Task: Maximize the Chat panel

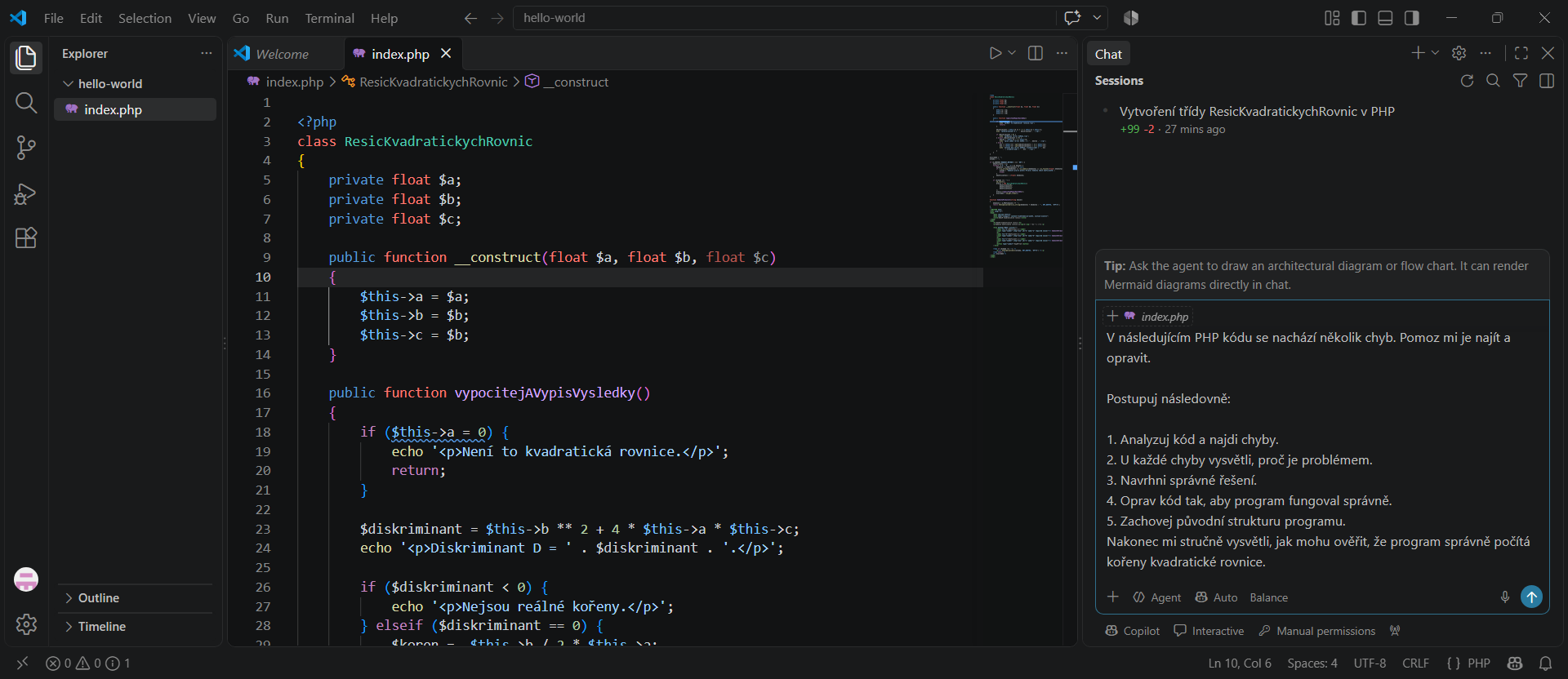Action: 1521,53
